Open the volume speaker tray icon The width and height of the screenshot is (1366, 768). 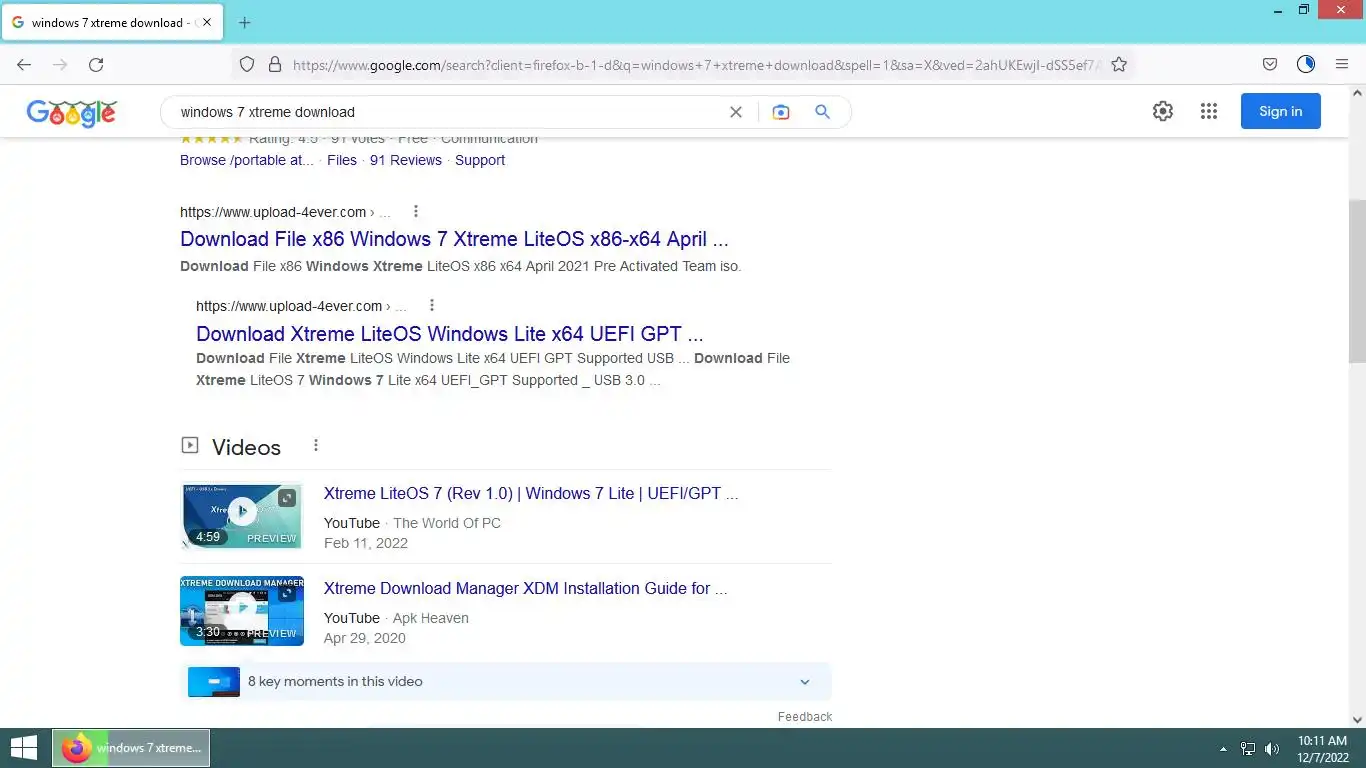pyautogui.click(x=1272, y=748)
